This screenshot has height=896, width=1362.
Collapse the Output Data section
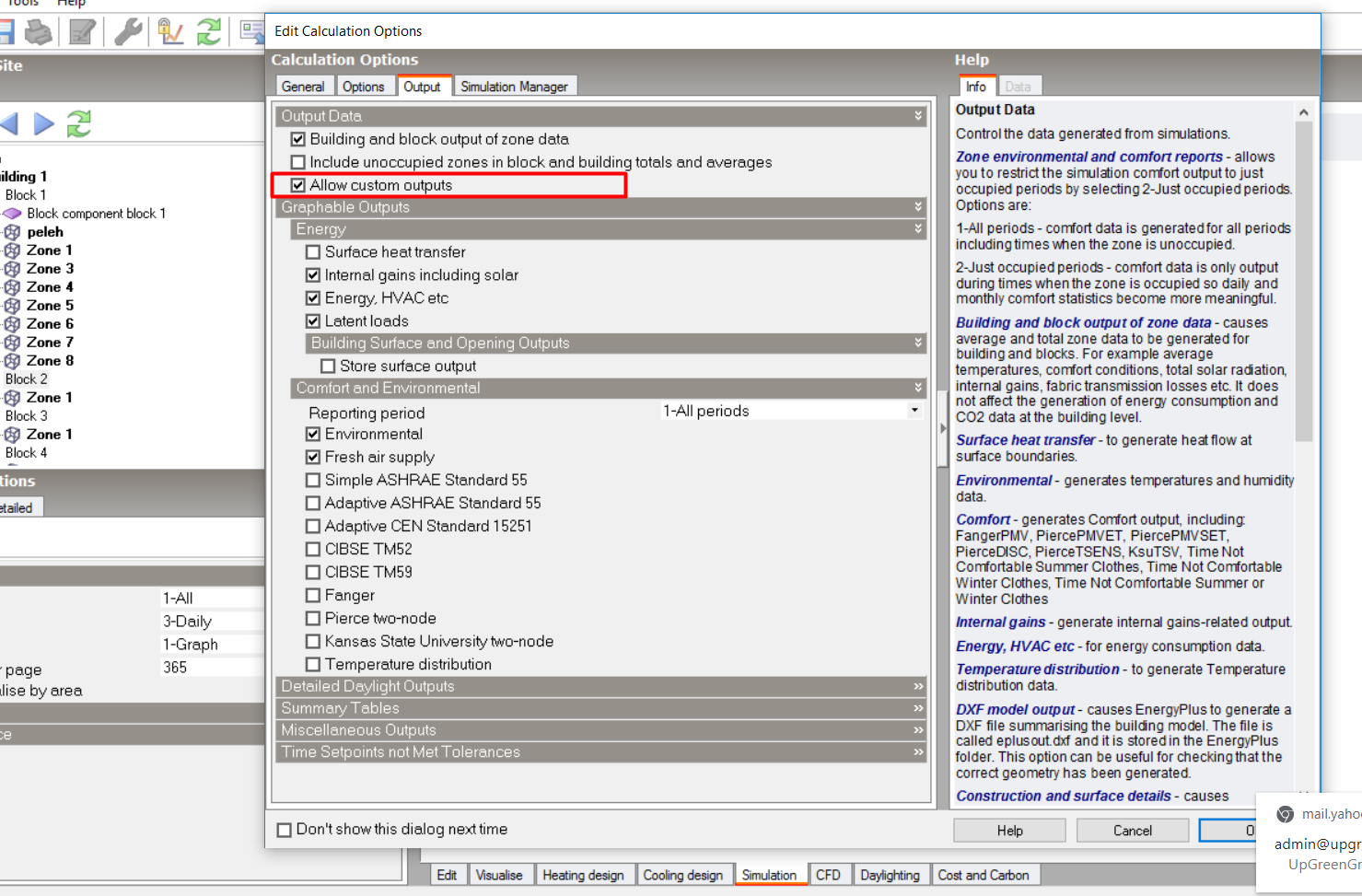point(918,116)
